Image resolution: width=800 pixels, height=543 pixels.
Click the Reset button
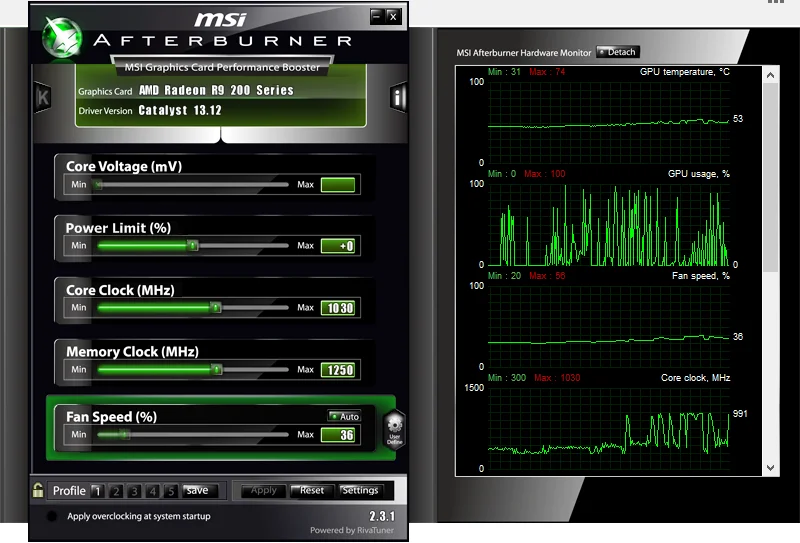tap(311, 490)
